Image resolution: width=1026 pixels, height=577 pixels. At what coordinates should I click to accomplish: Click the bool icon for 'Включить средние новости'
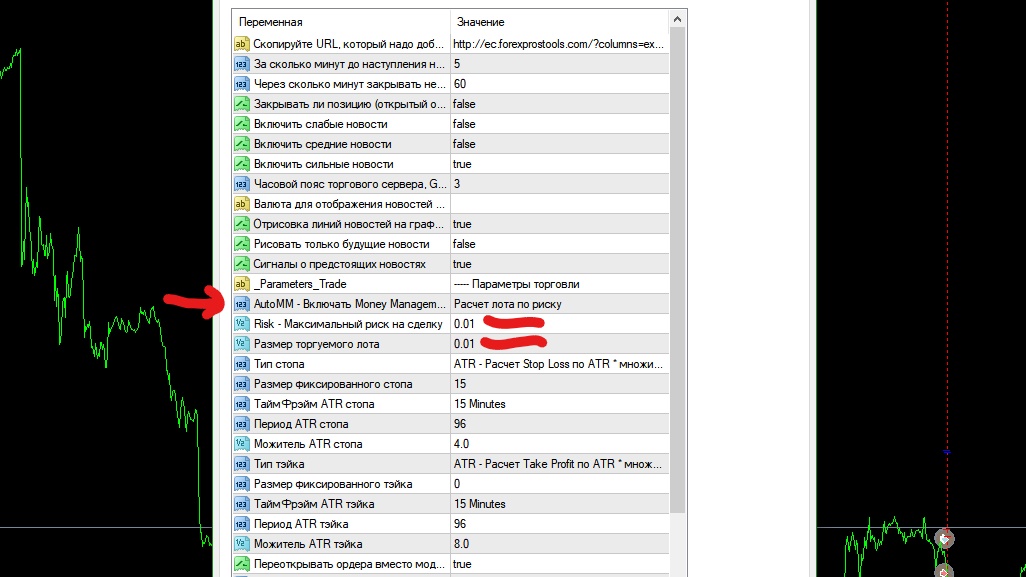point(241,144)
